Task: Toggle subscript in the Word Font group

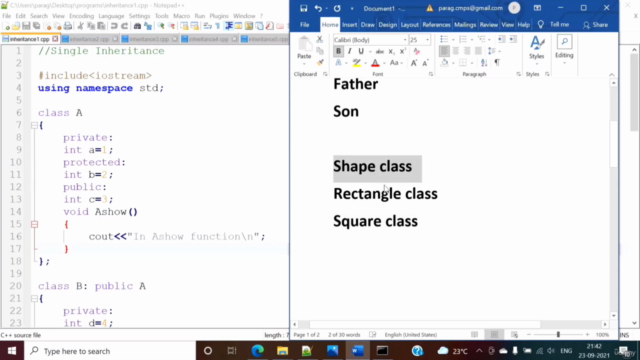Action: tap(391, 51)
